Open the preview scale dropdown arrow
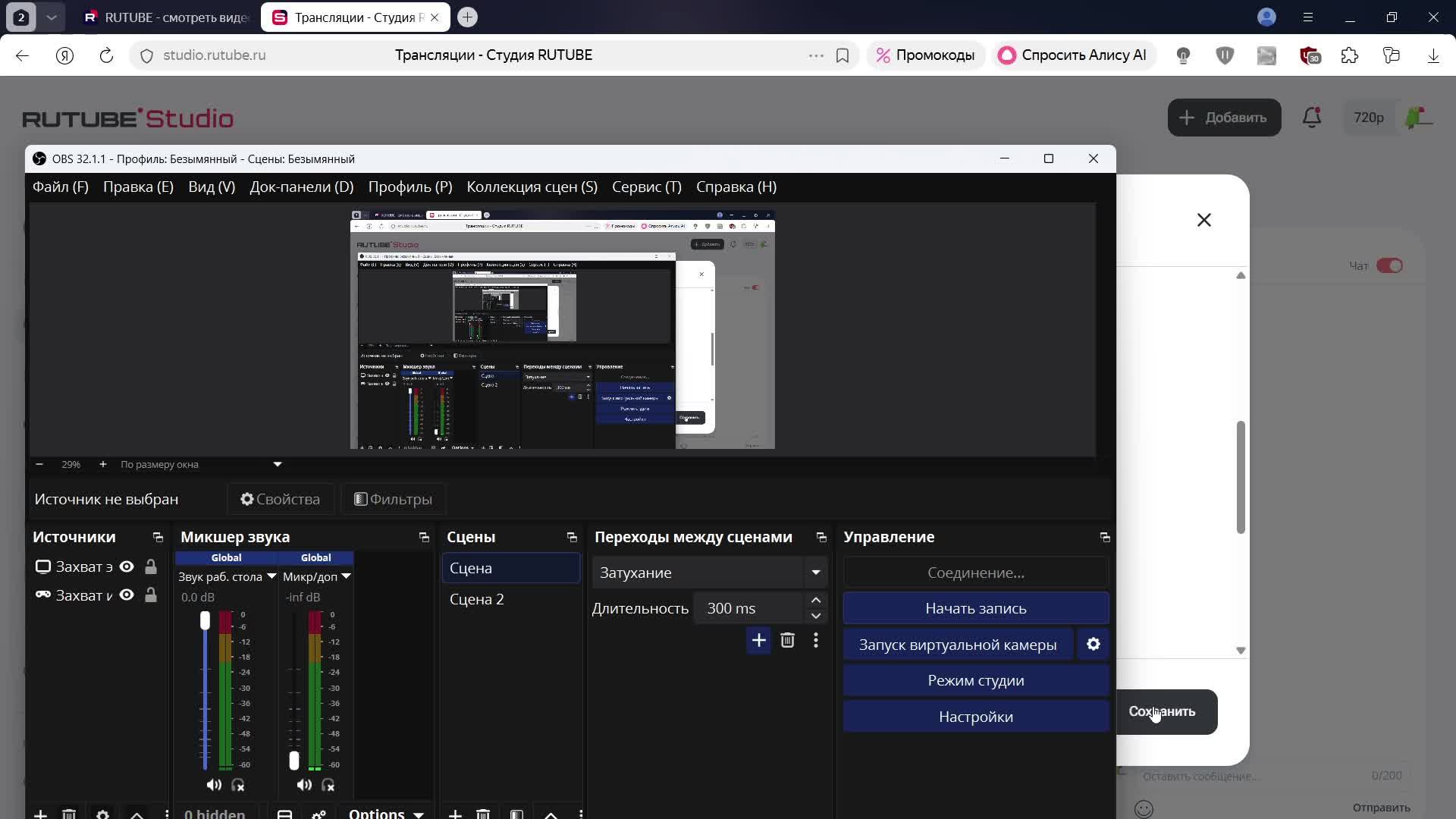This screenshot has width=1456, height=819. [x=278, y=464]
